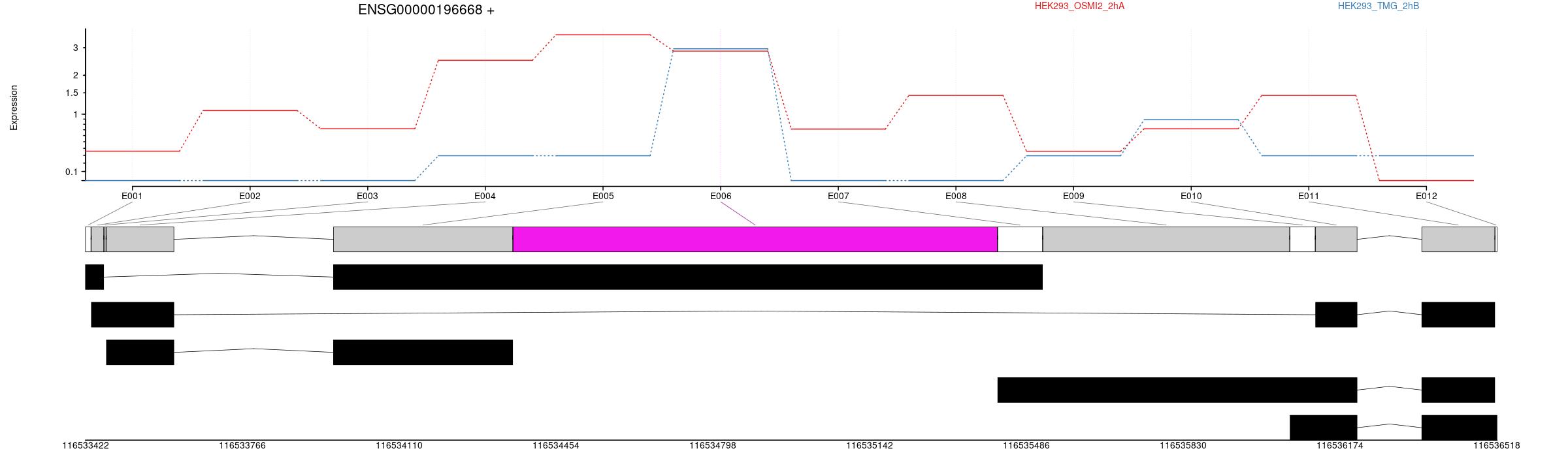Select exon label E001
Screen dimensions: 1568x457
132,196
